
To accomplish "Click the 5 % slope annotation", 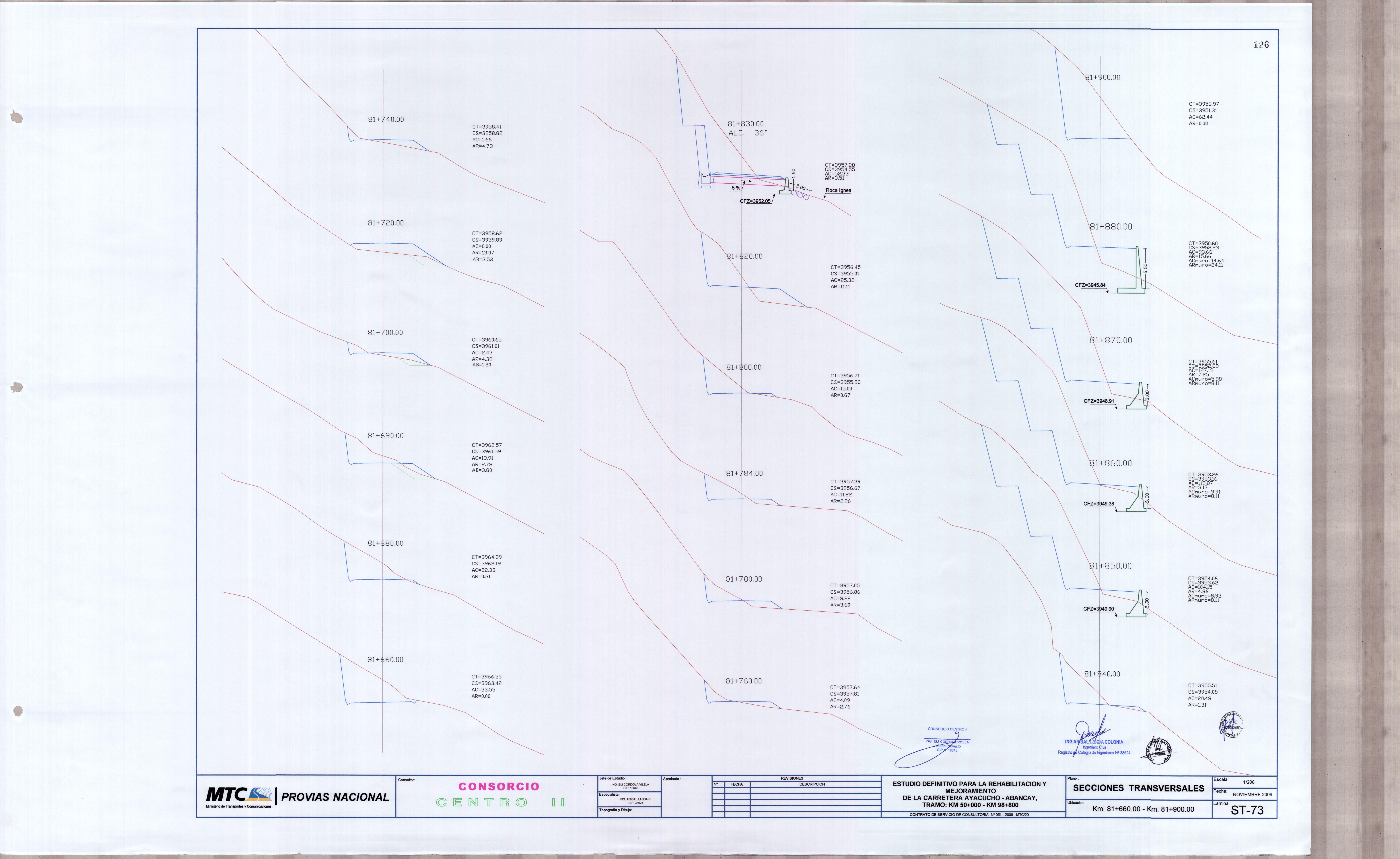I will [x=736, y=188].
